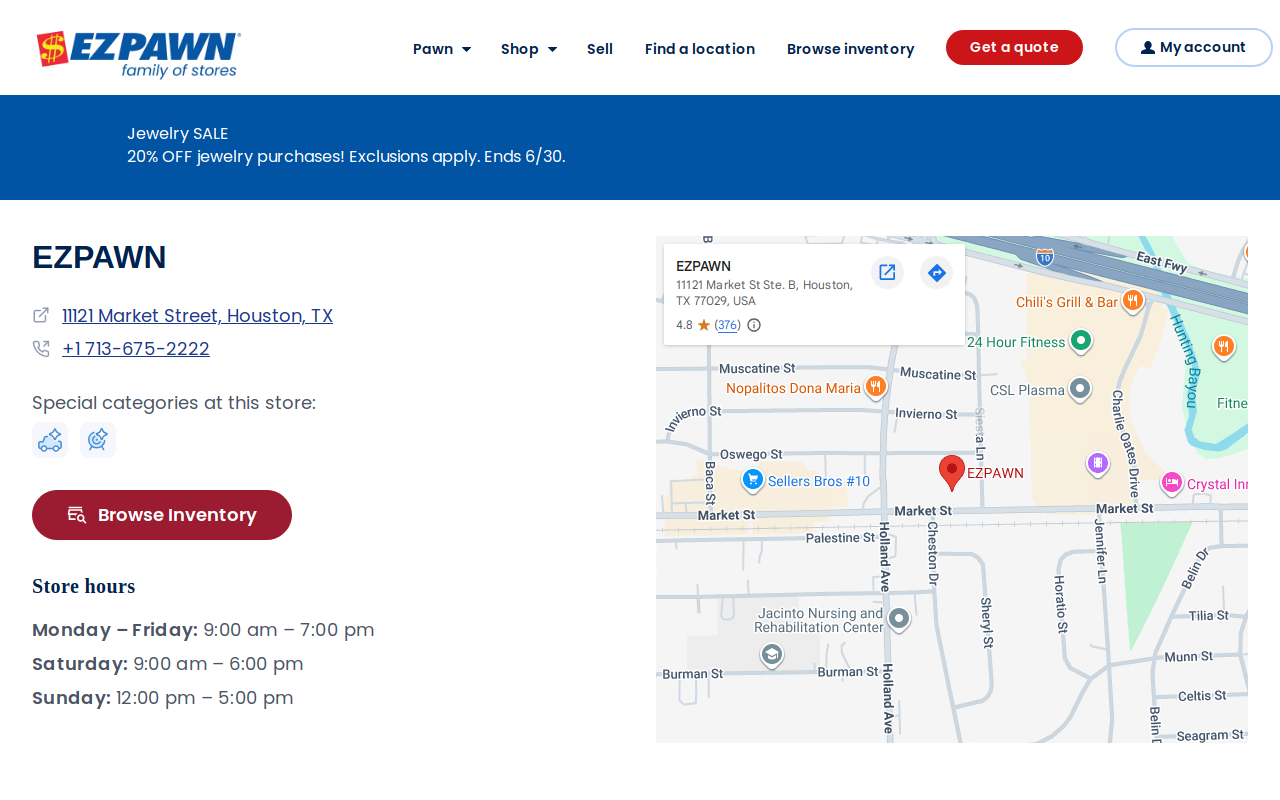Click the 24 Hour Fitness map marker
This screenshot has width=1280, height=800.
coord(1080,342)
